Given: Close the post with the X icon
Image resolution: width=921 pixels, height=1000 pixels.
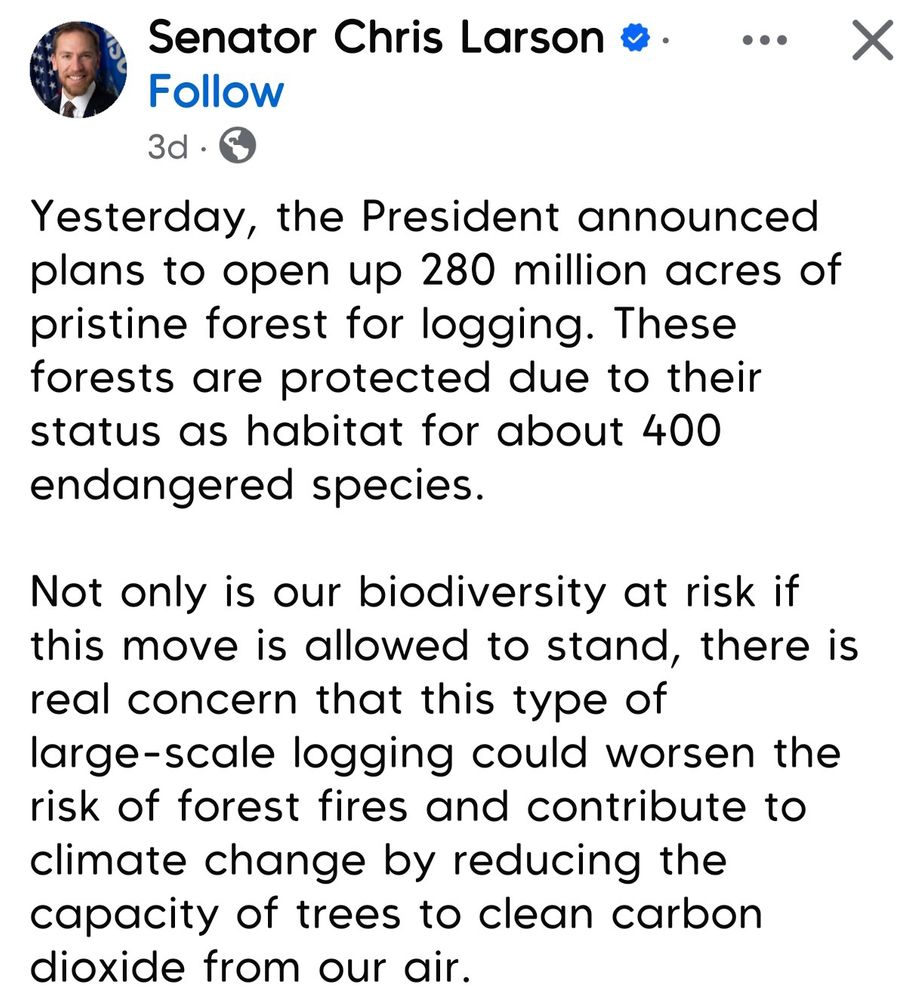Looking at the screenshot, I should tap(871, 41).
